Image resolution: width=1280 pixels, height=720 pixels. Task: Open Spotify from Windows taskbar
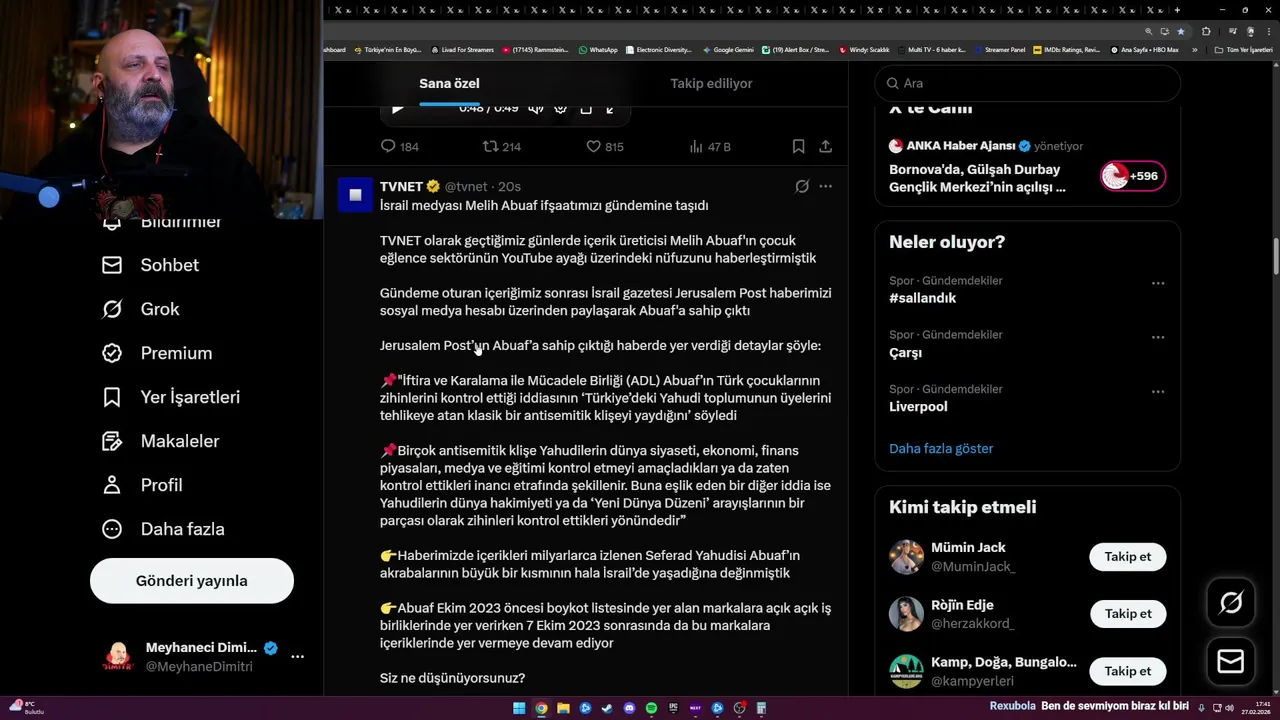[651, 708]
